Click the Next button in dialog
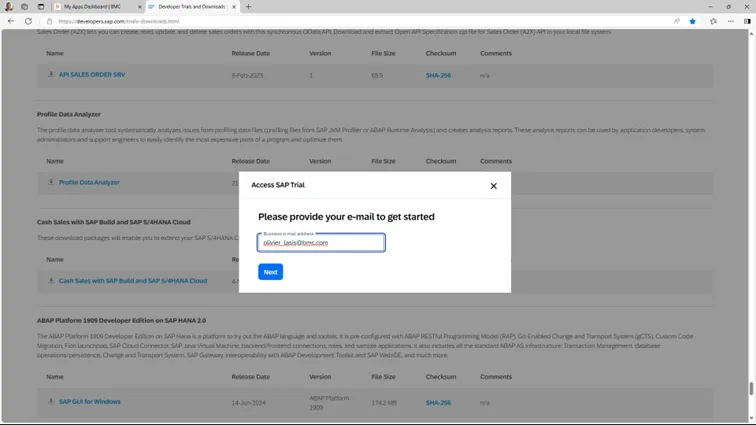Screen dimensions: 756x425 [x=270, y=272]
